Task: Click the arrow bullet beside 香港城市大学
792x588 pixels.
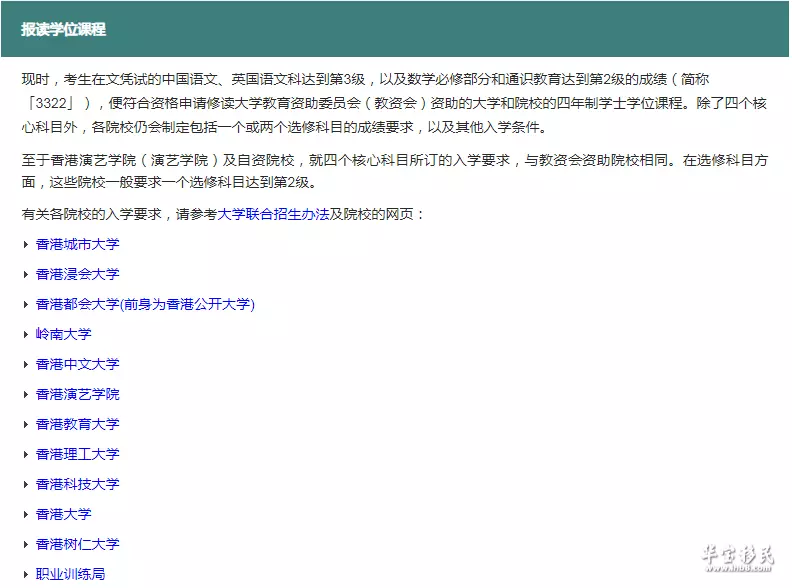Action: pos(26,245)
